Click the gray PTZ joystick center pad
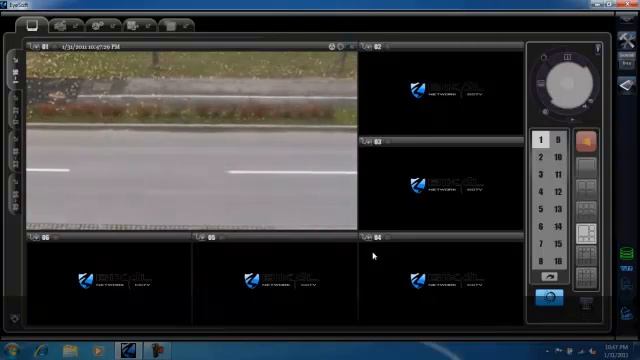640x360 pixels. tap(569, 84)
